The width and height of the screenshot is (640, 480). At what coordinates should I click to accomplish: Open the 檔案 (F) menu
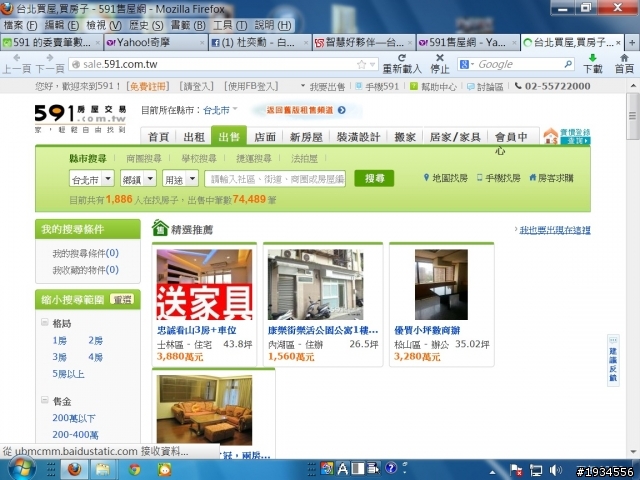tap(20, 26)
